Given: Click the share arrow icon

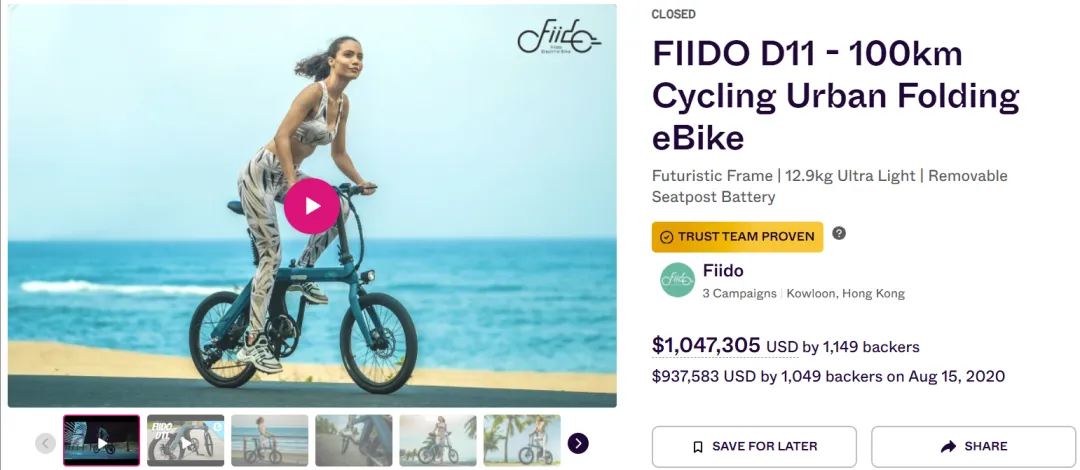Looking at the screenshot, I should 948,447.
